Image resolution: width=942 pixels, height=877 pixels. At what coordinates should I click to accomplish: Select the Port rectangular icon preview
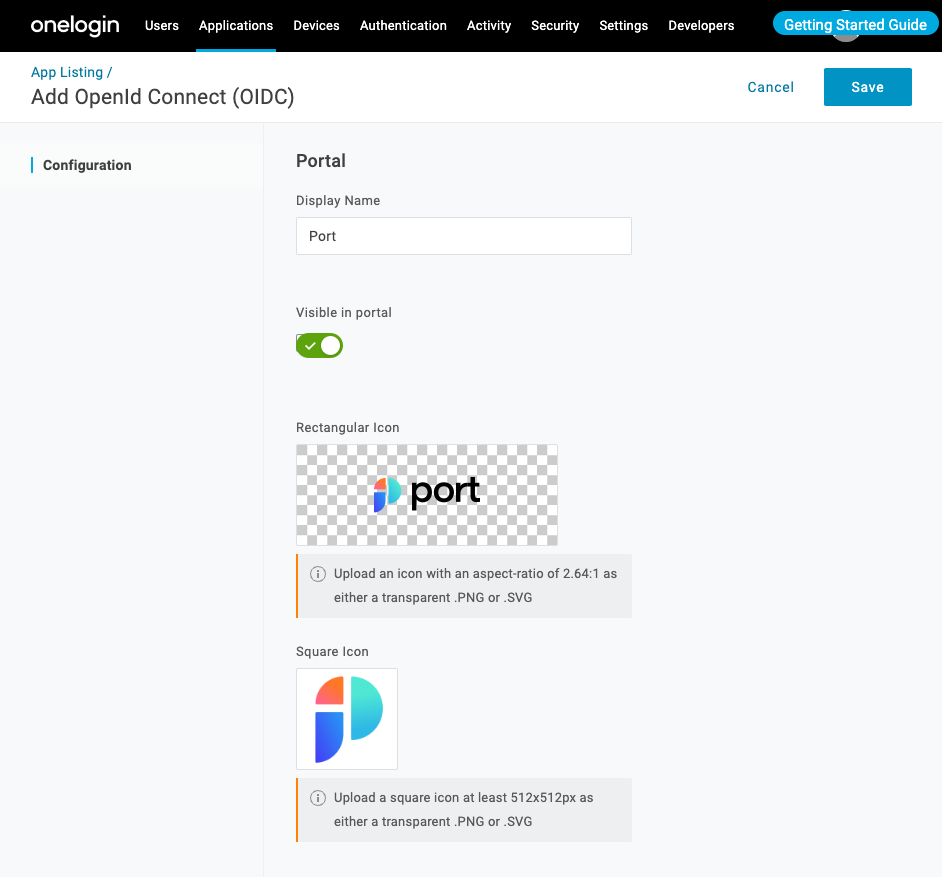coord(427,494)
